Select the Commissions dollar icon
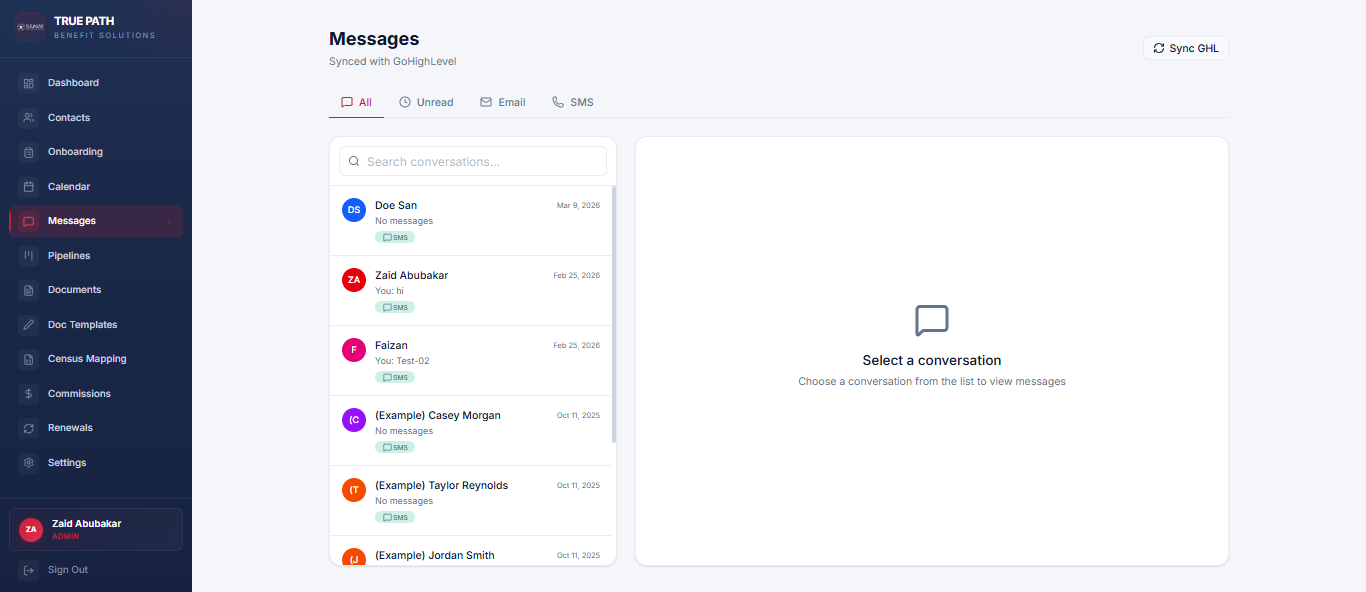Viewport: 1366px width, 592px height. (29, 393)
